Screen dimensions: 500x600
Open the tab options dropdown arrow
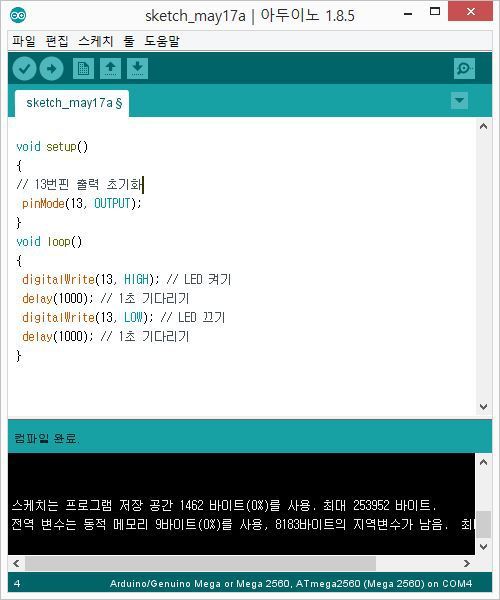tap(459, 101)
